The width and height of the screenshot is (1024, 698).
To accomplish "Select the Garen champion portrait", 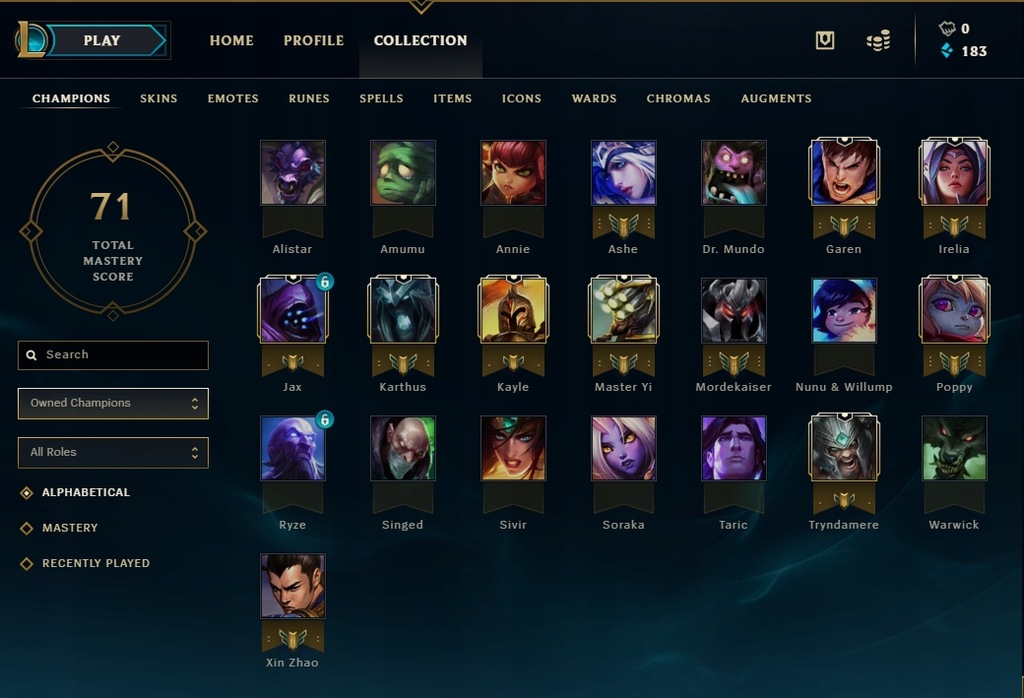I will [x=844, y=172].
